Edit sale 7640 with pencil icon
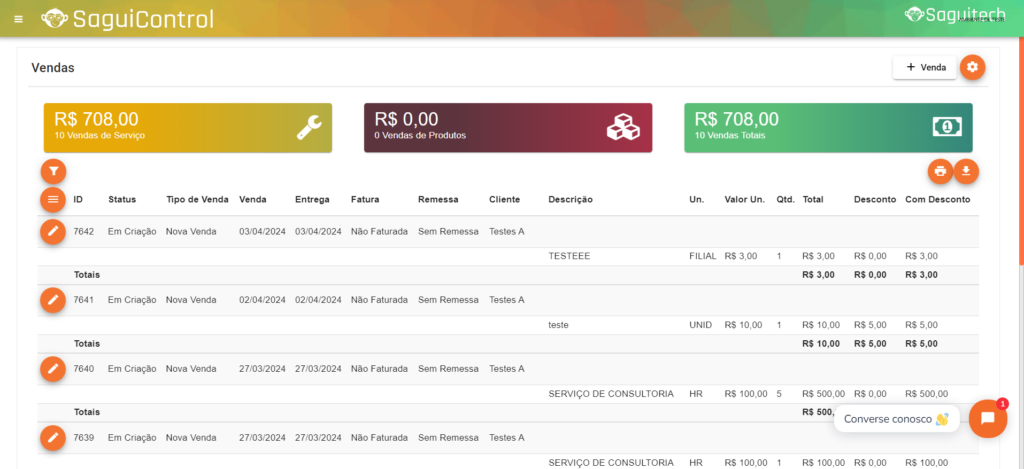The width and height of the screenshot is (1024, 469). click(x=53, y=368)
